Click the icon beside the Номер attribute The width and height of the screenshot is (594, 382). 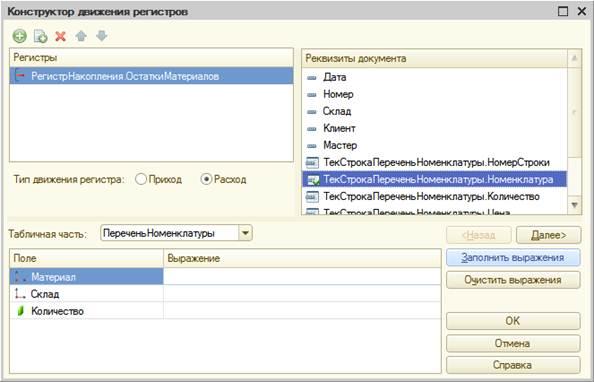[312, 95]
